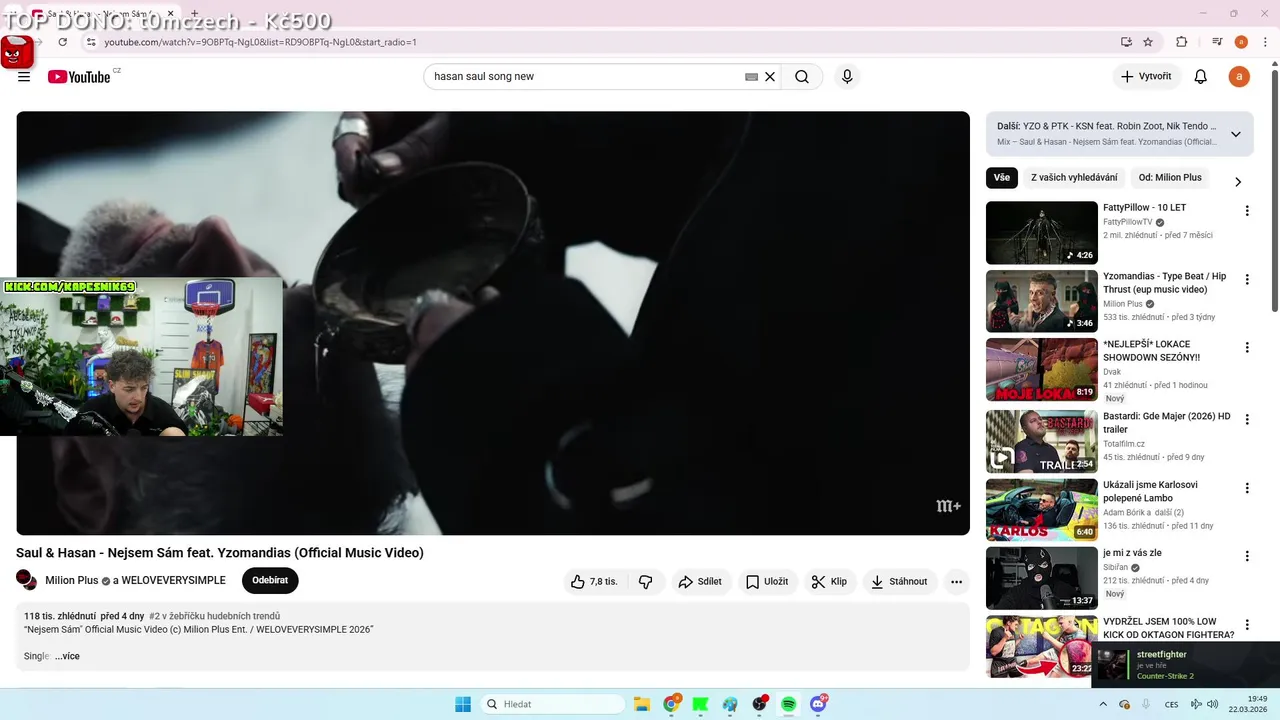
Task: Share the video via Sdílet
Action: (700, 582)
